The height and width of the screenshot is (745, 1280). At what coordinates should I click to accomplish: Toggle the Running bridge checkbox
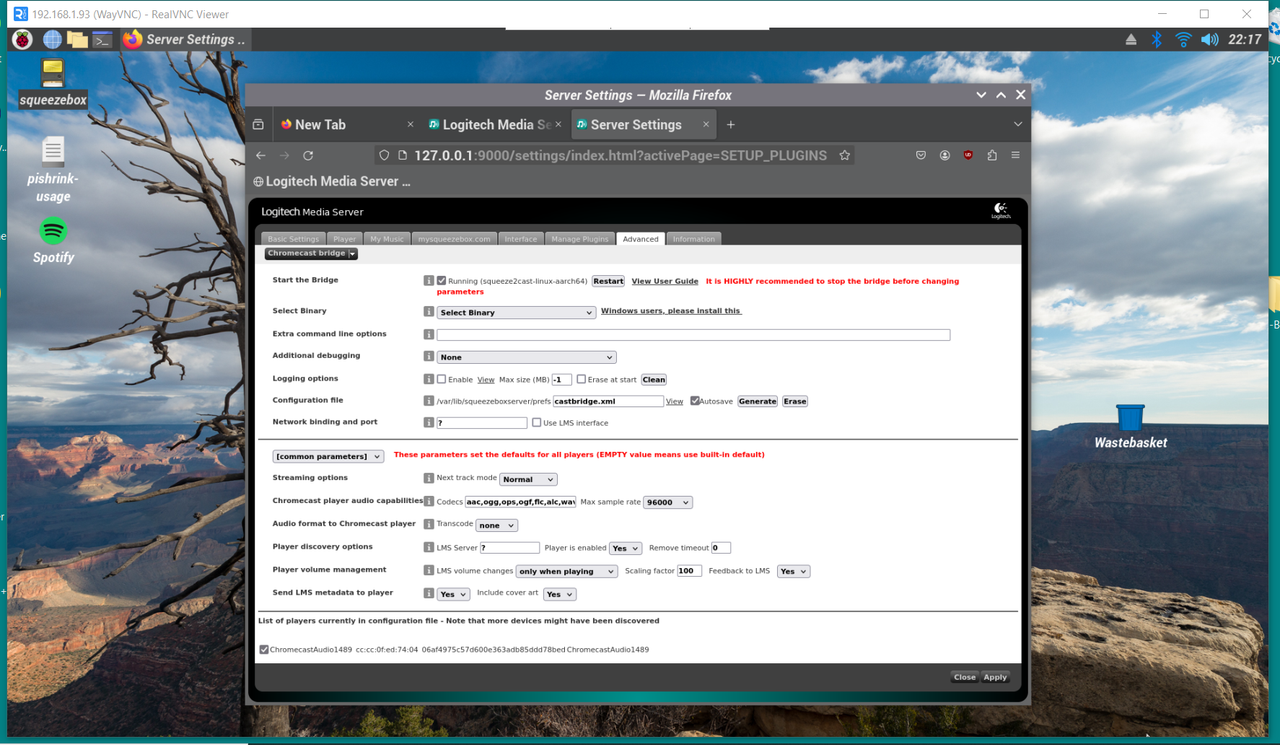(x=441, y=281)
